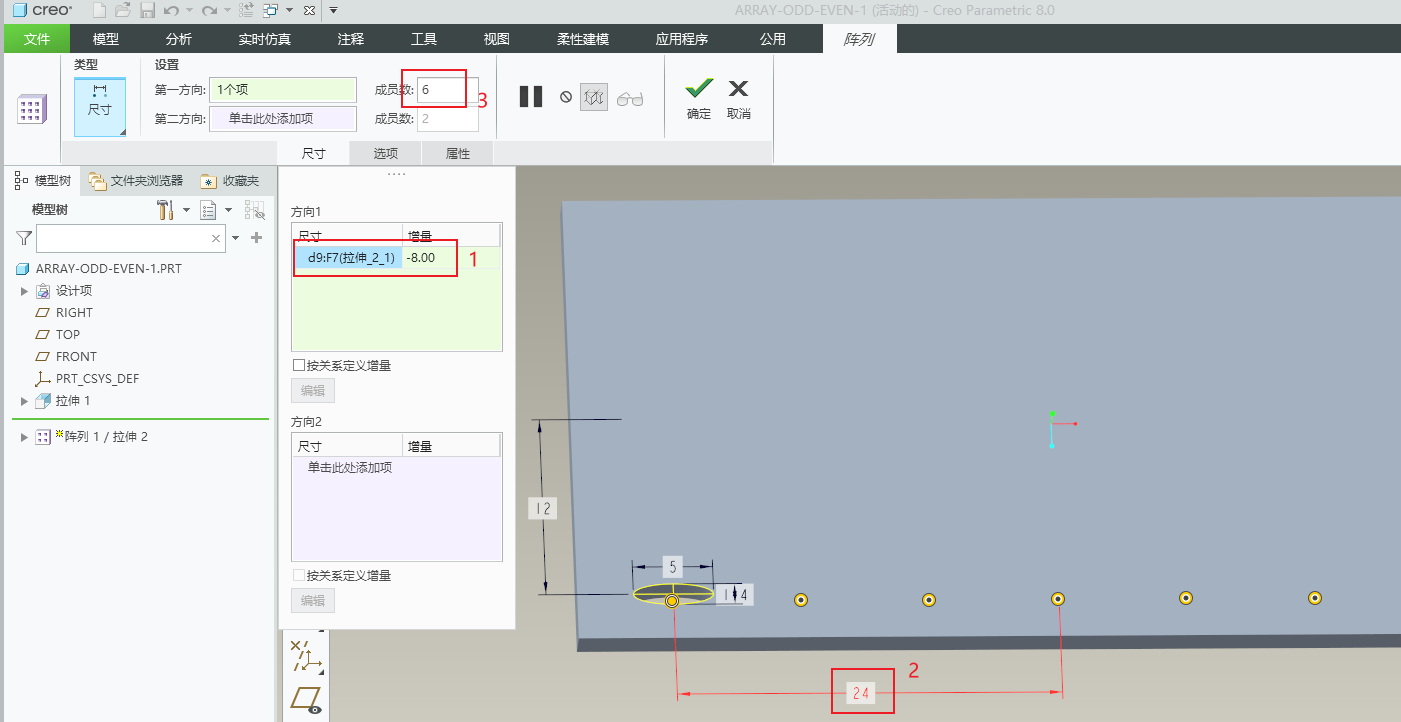Click the New file icon
Image resolution: width=1401 pixels, height=722 pixels.
tap(99, 10)
